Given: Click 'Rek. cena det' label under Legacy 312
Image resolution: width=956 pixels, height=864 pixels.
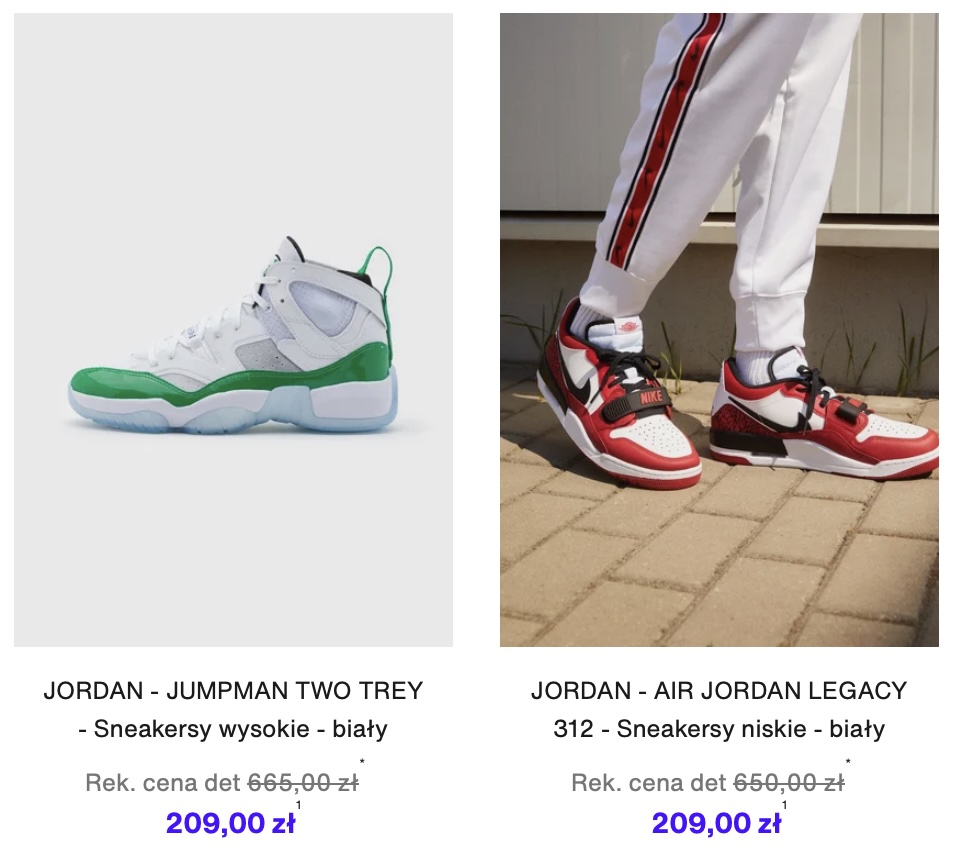Looking at the screenshot, I should 650,782.
